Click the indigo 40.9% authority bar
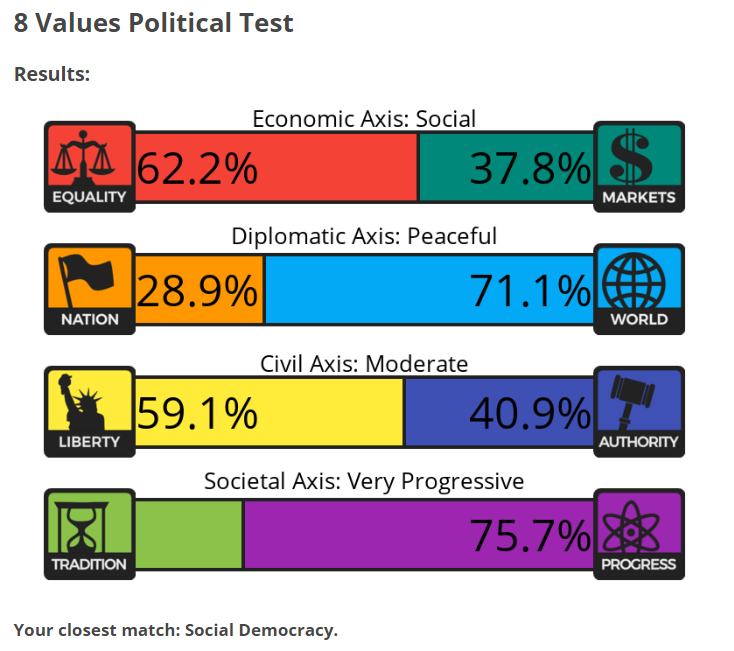734x651 pixels. pyautogui.click(x=499, y=412)
